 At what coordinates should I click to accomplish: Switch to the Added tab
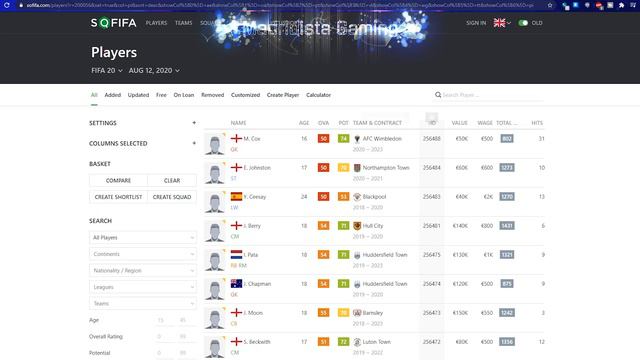(x=113, y=95)
